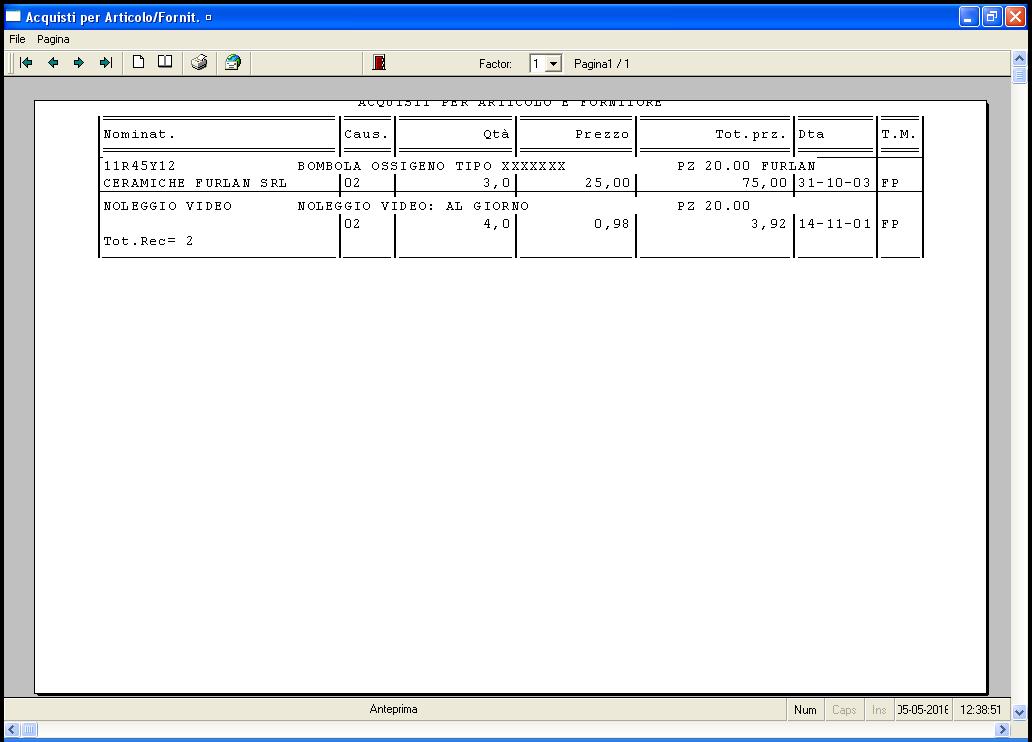Click the quantity value 4,0
Viewport: 1032px width, 742px height.
497,224
